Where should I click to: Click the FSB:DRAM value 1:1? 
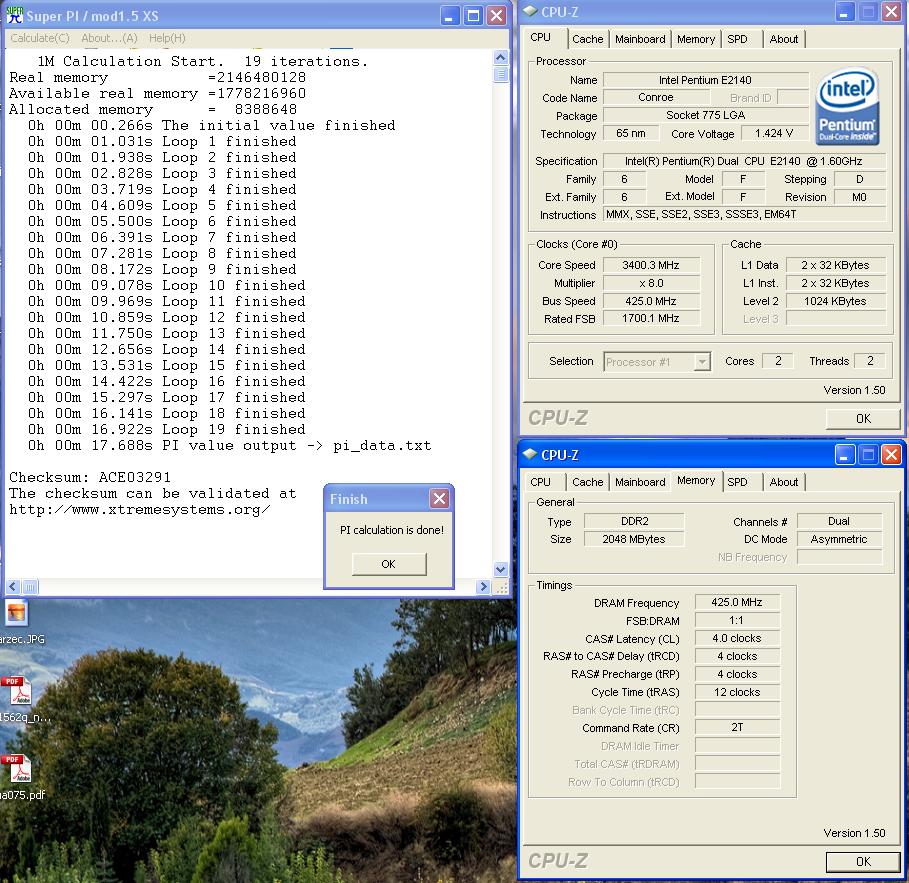pyautogui.click(x=737, y=620)
